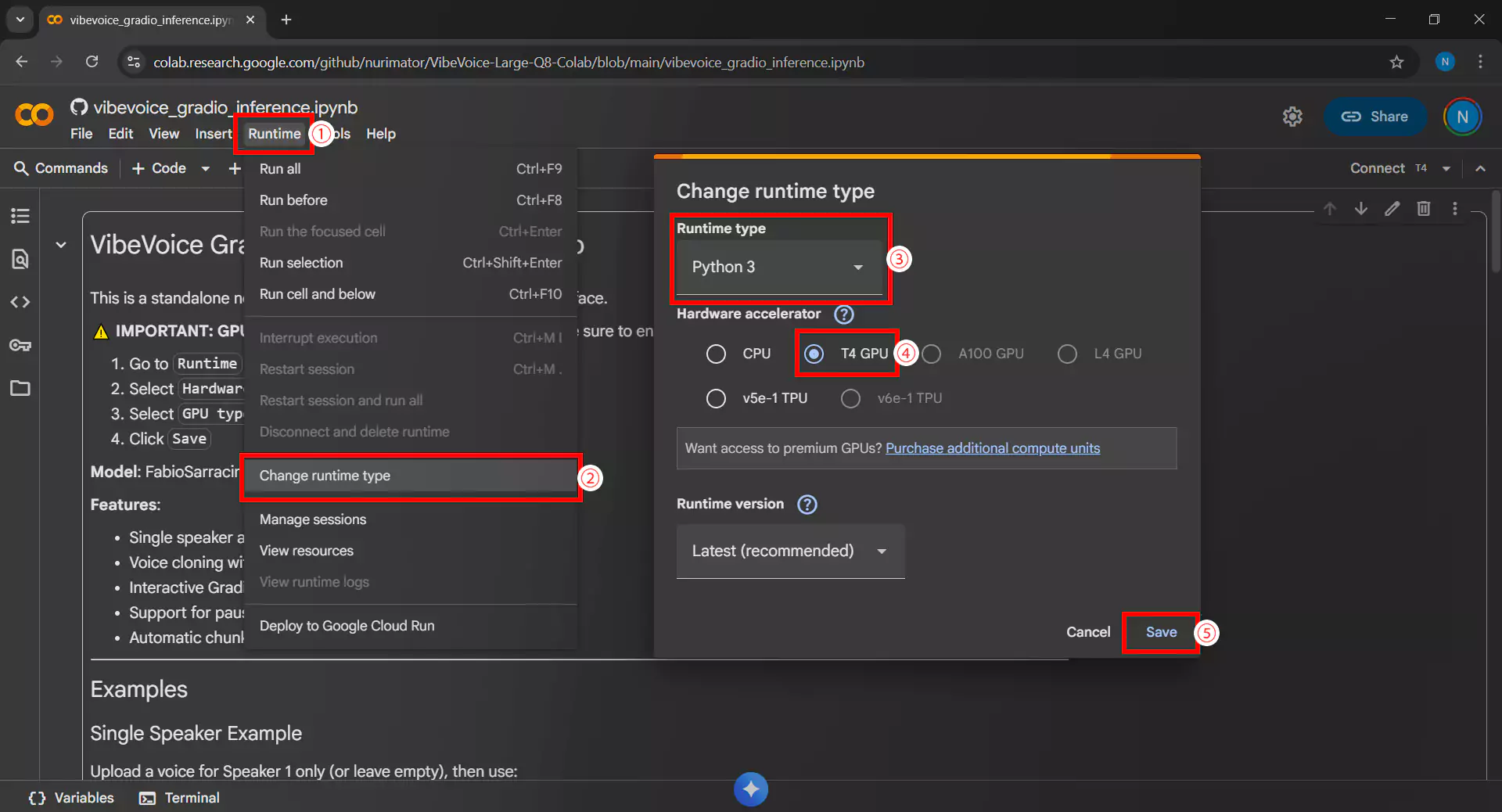Delete the current cell

[1424, 209]
